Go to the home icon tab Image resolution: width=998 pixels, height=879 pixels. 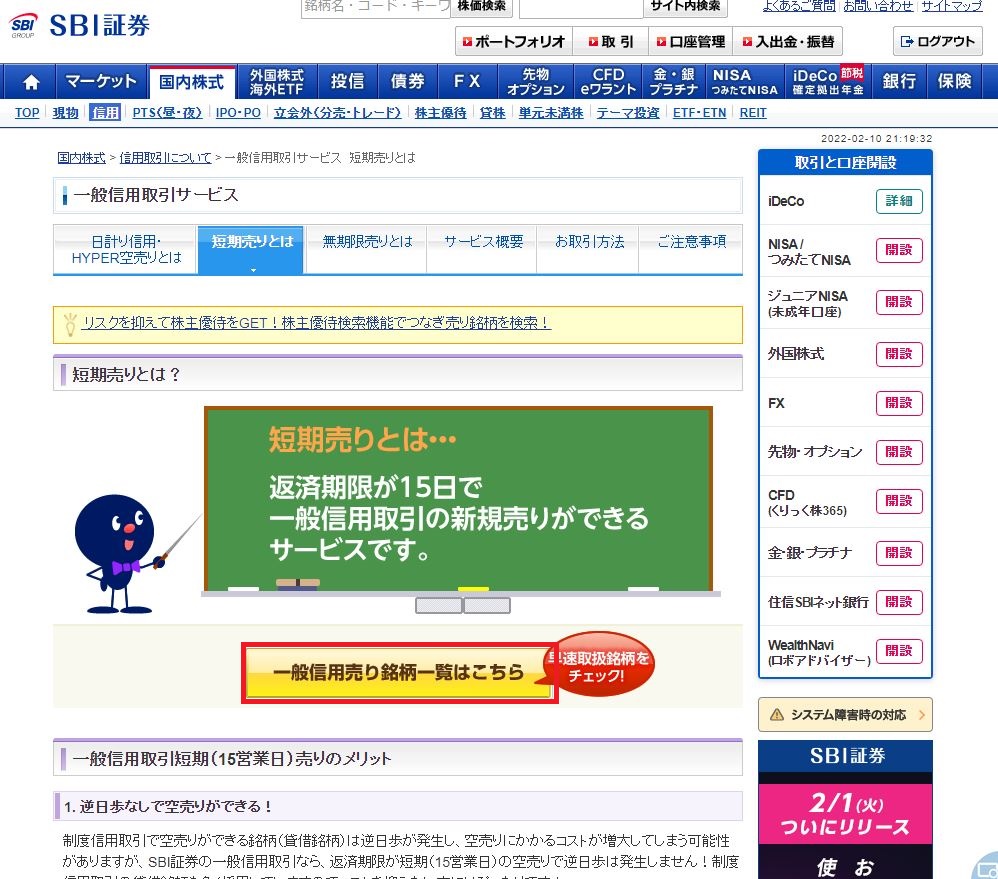pyautogui.click(x=31, y=81)
